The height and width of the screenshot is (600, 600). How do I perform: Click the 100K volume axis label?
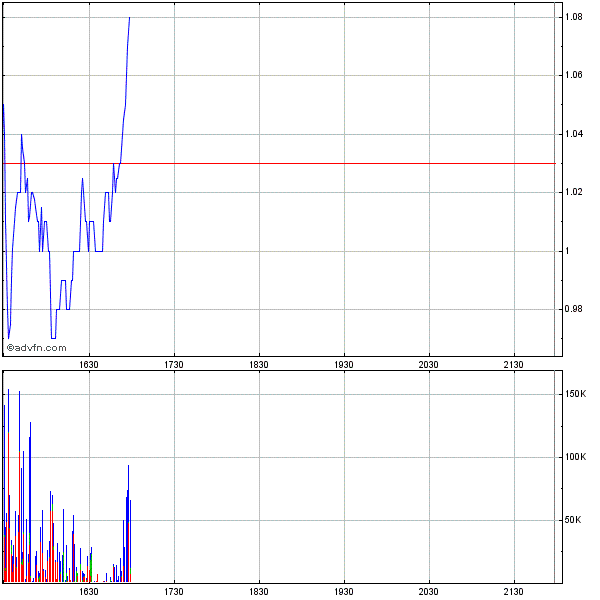(x=576, y=457)
